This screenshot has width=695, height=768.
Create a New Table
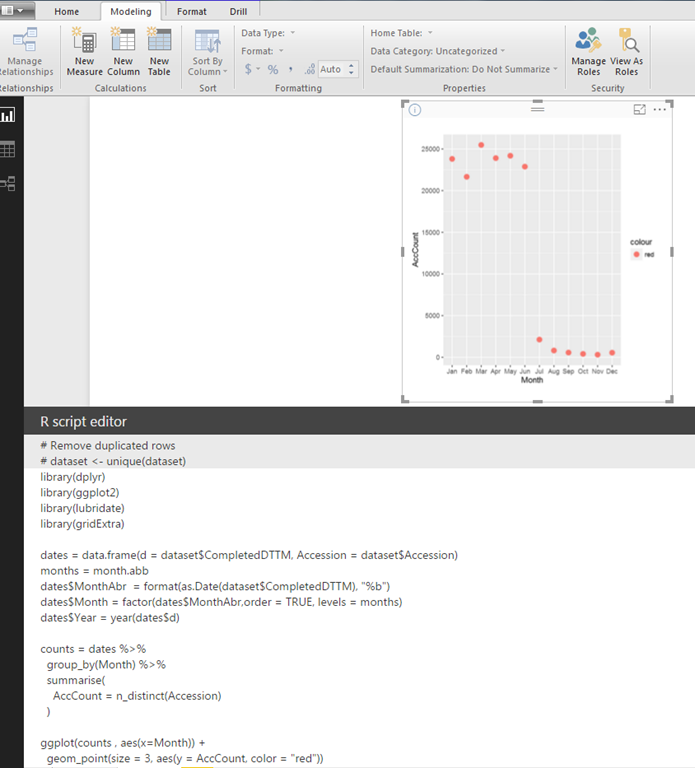[x=159, y=41]
